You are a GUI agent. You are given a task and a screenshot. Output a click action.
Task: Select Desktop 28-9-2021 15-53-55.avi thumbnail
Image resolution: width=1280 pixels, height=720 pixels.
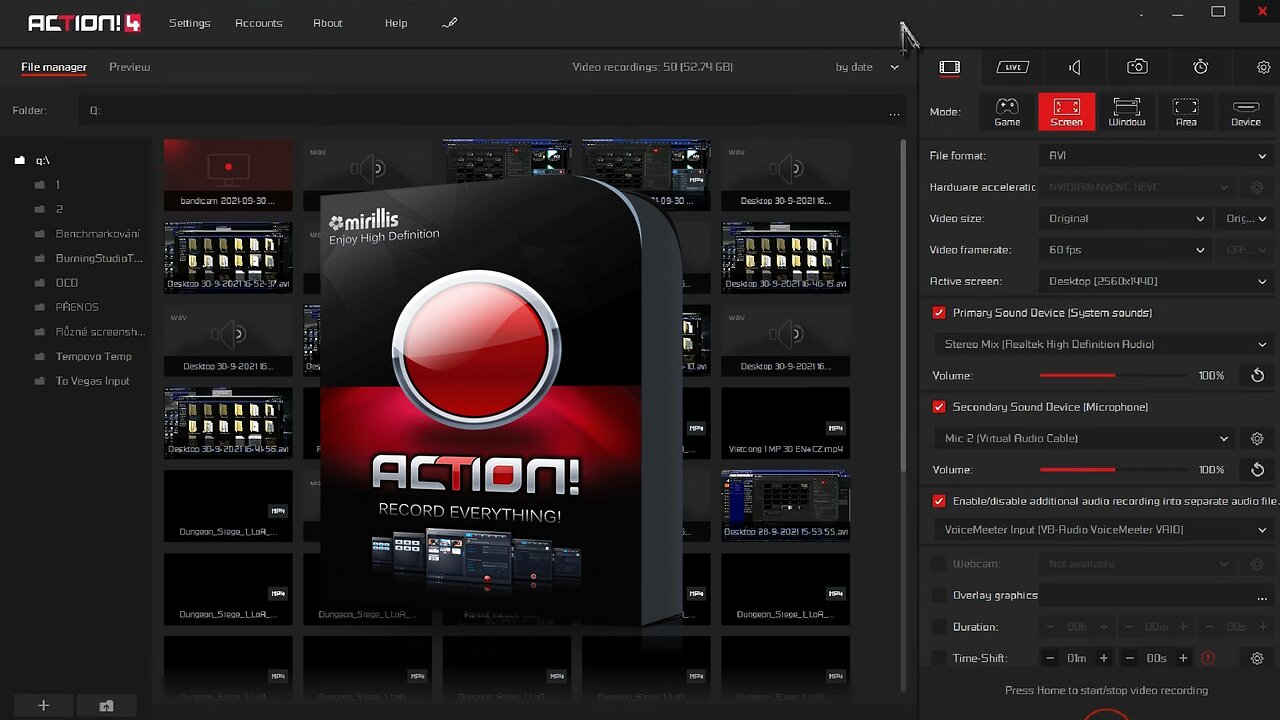(x=785, y=504)
